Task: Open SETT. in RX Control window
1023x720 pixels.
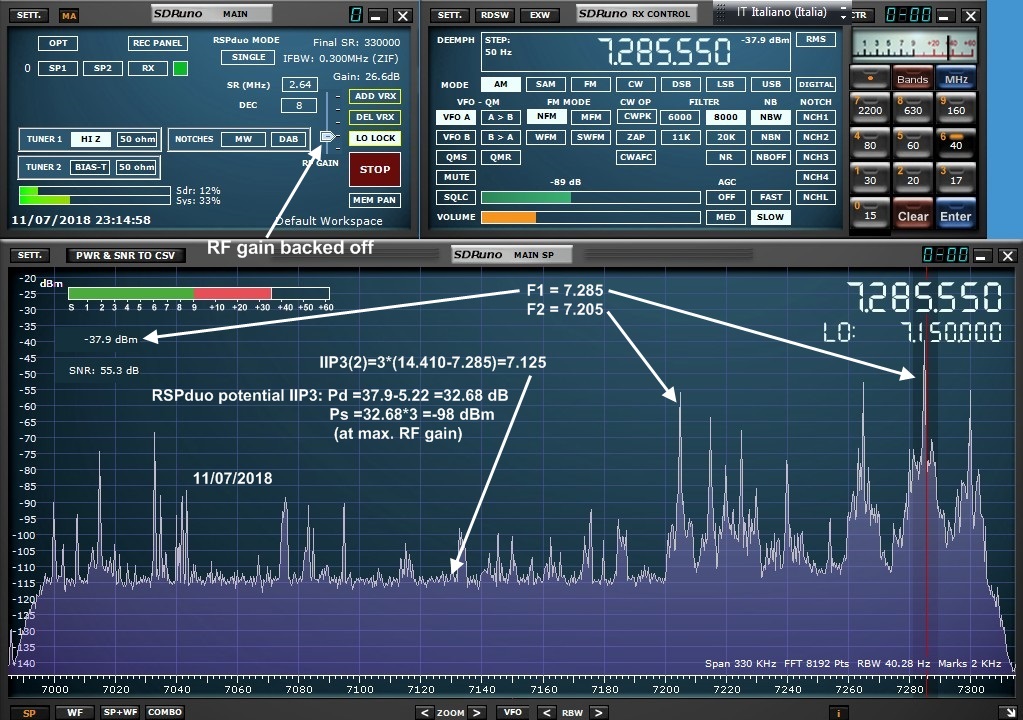Action: (450, 14)
